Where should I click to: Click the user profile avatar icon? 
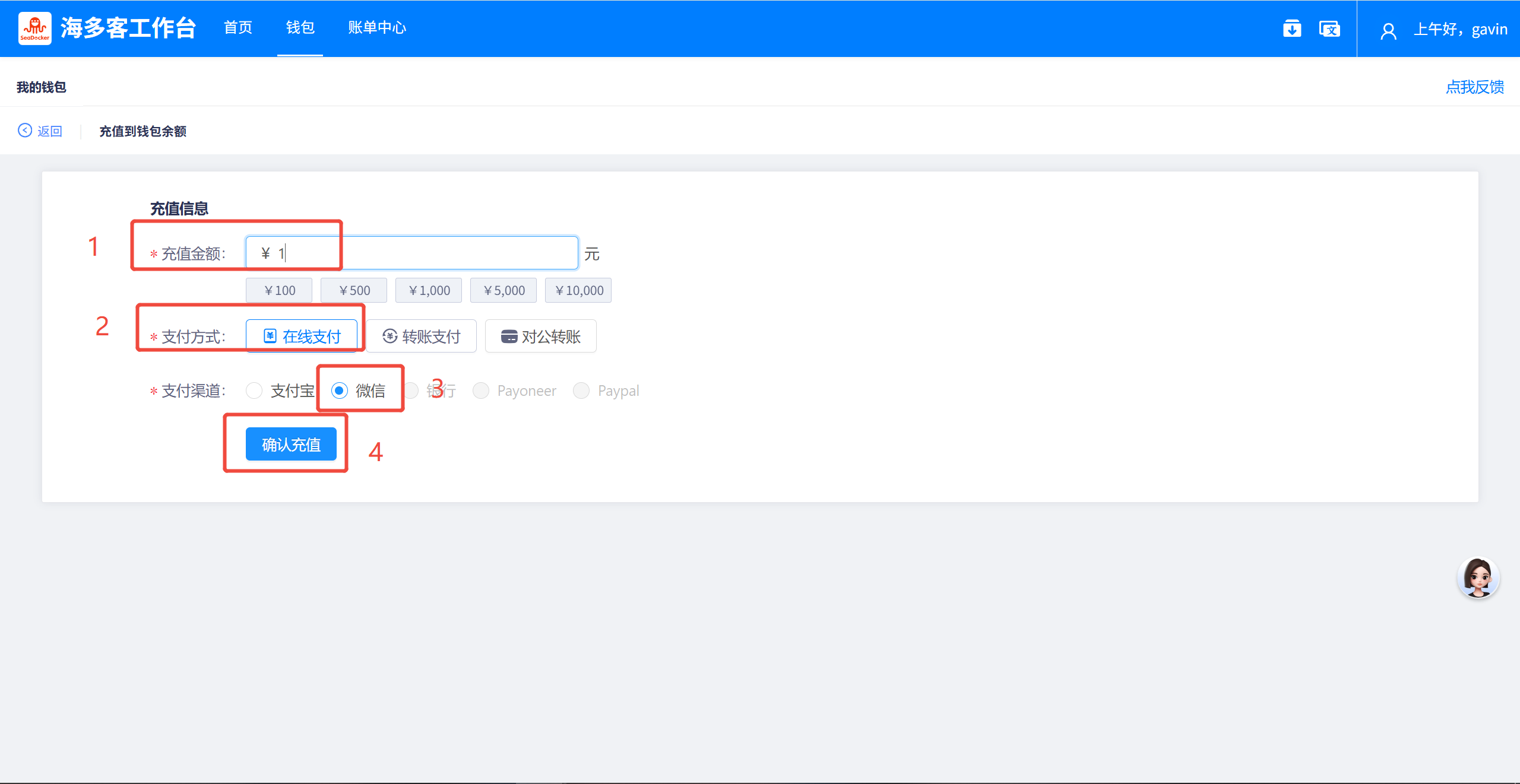pyautogui.click(x=1388, y=30)
